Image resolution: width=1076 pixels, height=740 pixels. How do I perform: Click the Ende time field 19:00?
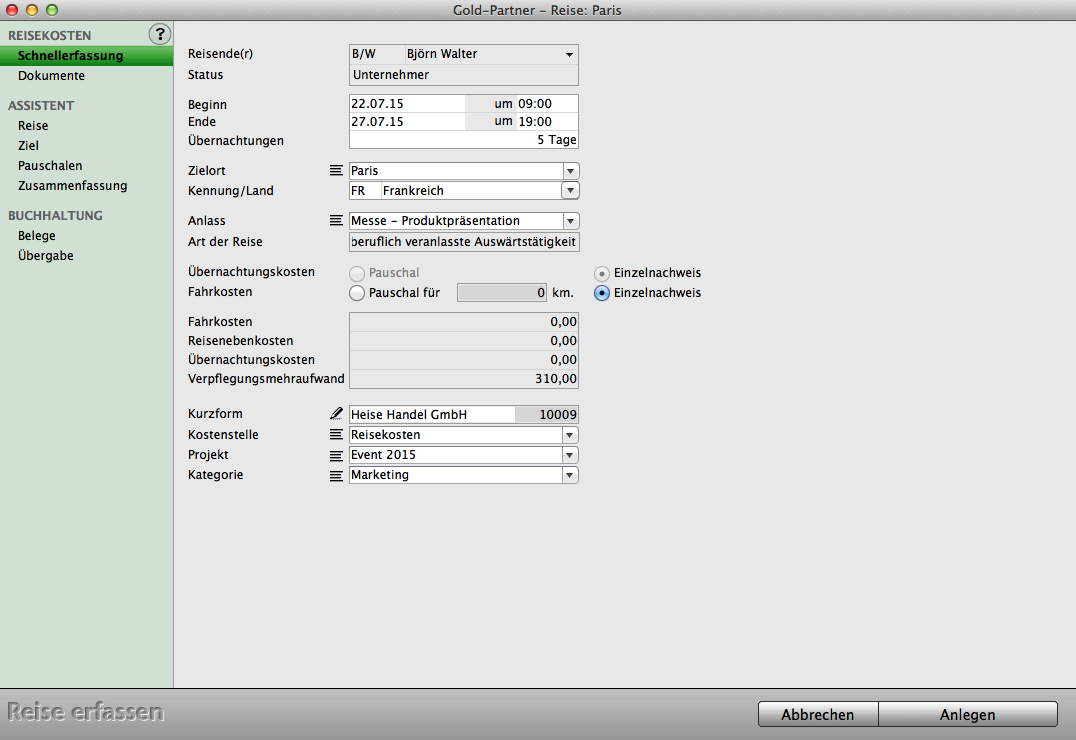pos(546,121)
